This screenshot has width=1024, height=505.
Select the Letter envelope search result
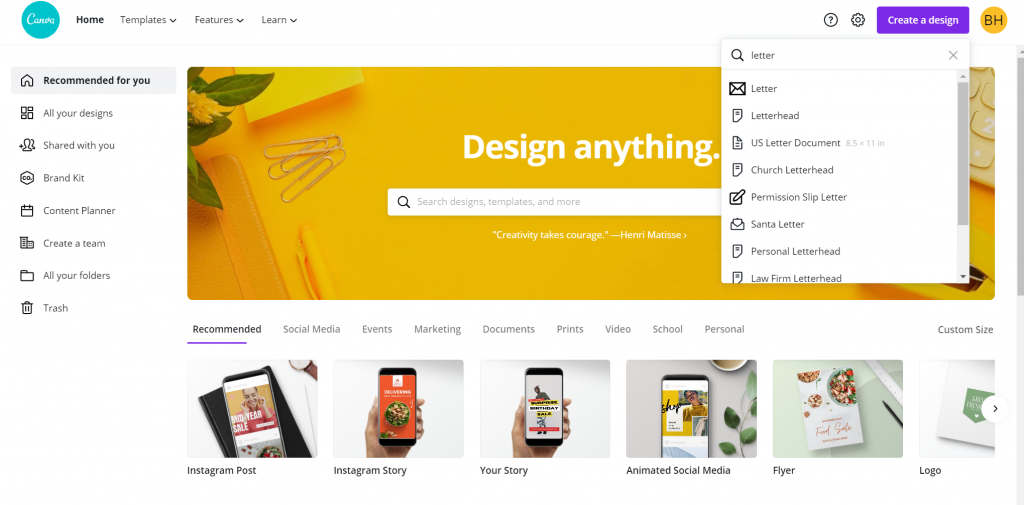839,88
